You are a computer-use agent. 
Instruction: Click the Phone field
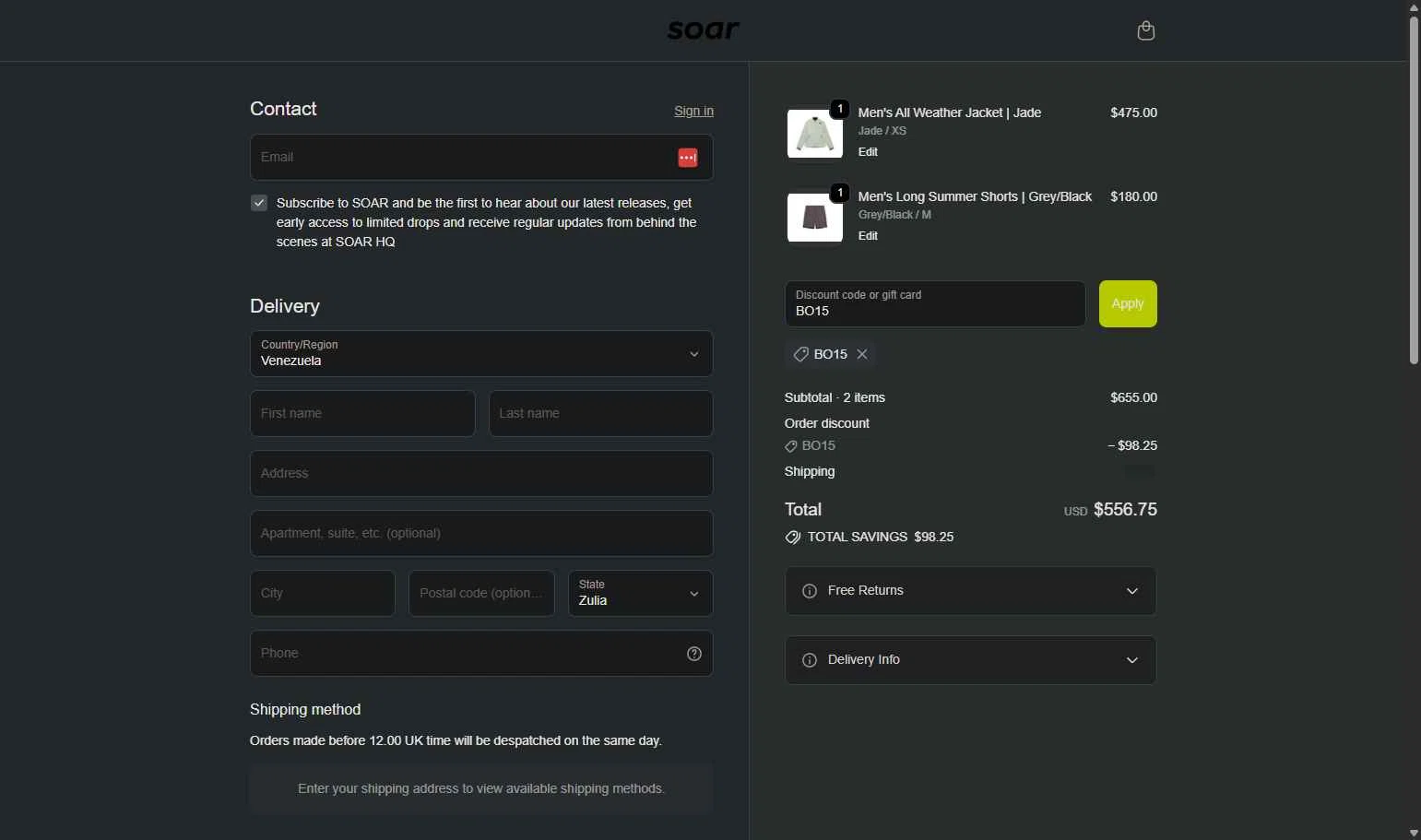point(481,653)
